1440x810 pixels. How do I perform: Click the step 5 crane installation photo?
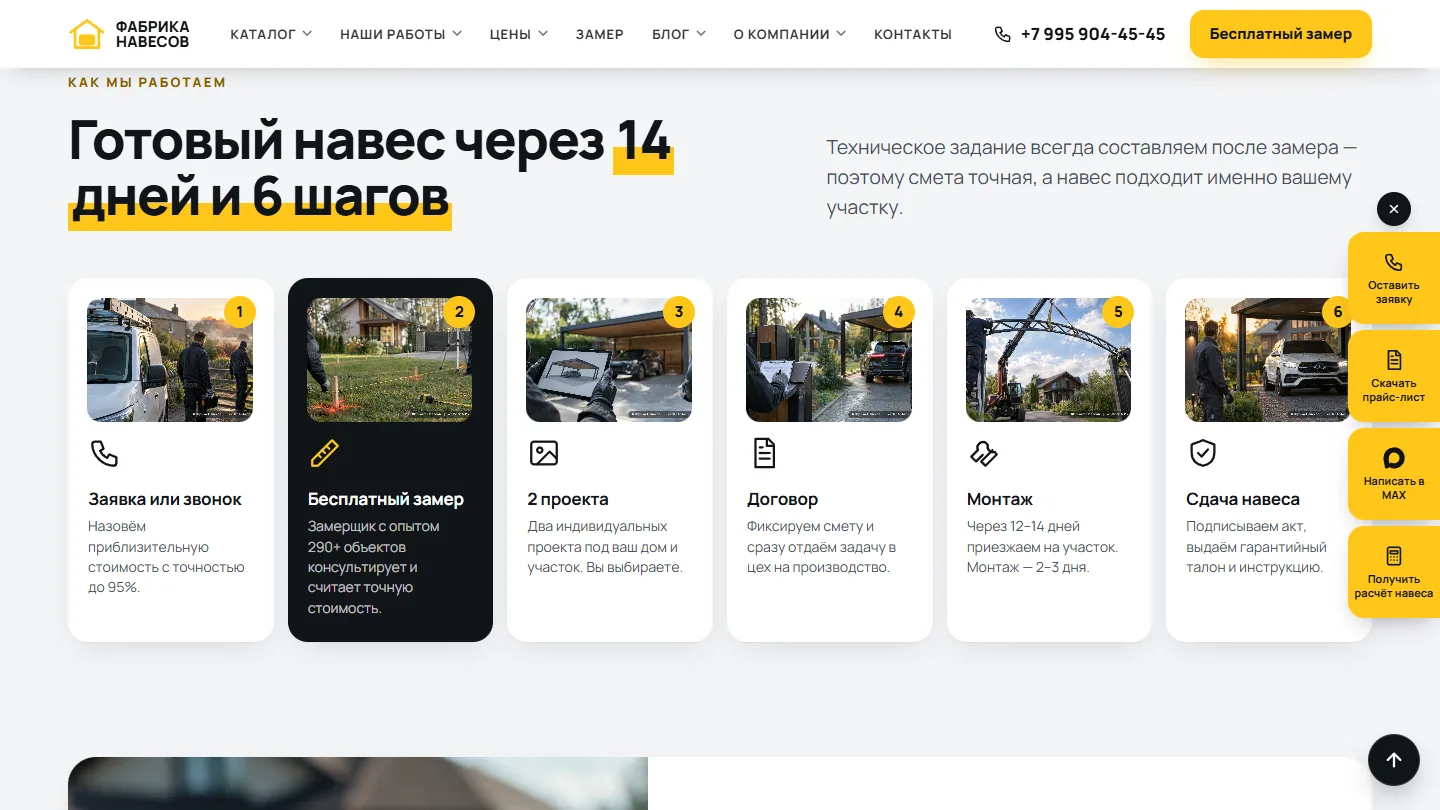coord(1048,360)
